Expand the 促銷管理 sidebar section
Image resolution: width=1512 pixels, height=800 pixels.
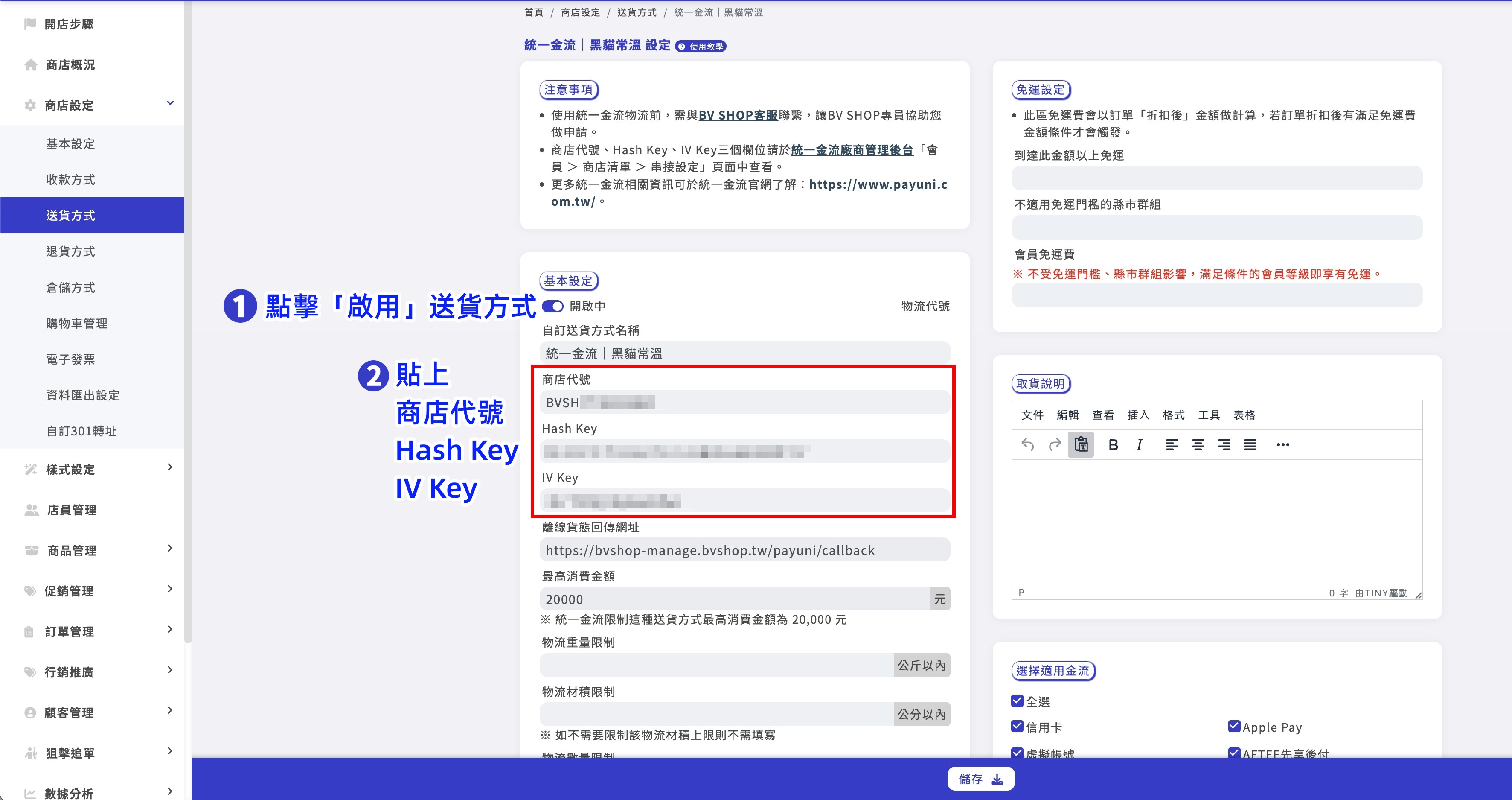pyautogui.click(x=170, y=589)
